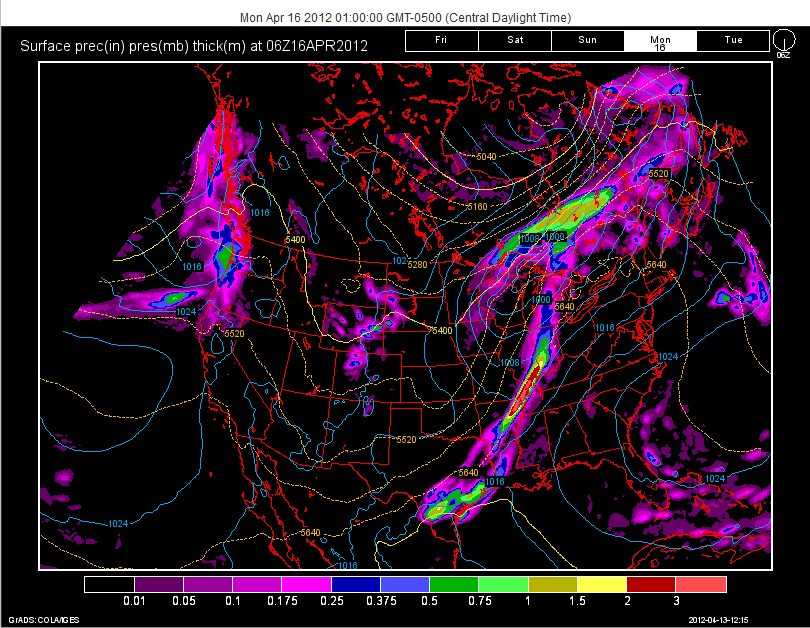This screenshot has width=810, height=628.
Task: Click the '5640' label near Texas coast
Action: click(x=468, y=473)
